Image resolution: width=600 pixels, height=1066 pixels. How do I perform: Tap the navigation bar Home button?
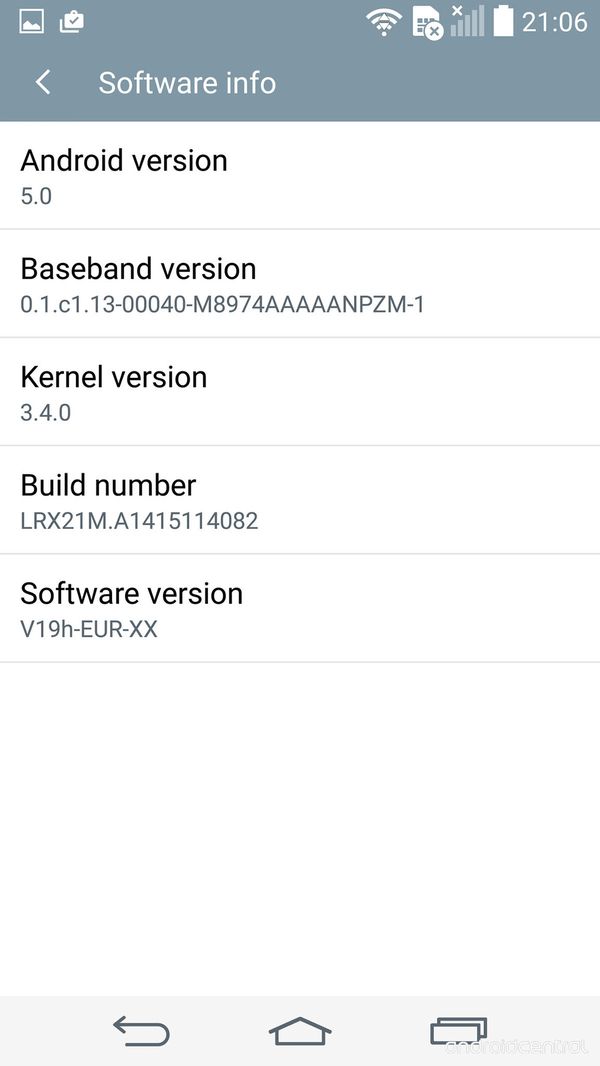[x=300, y=1030]
